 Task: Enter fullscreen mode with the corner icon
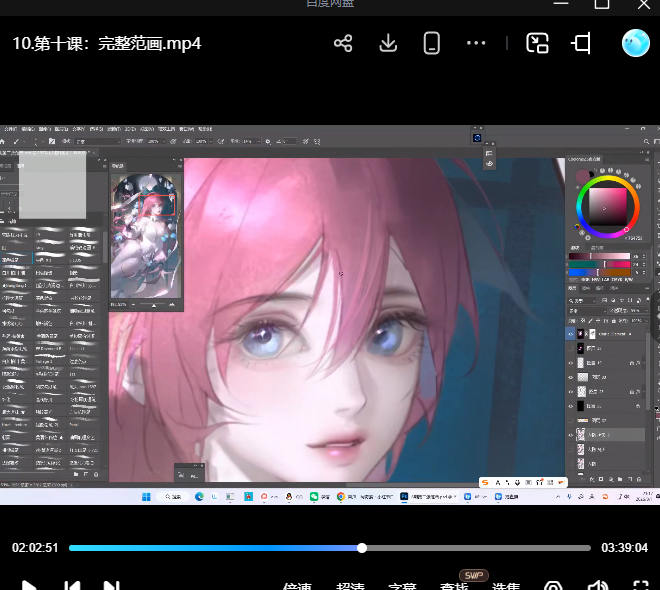point(641,586)
